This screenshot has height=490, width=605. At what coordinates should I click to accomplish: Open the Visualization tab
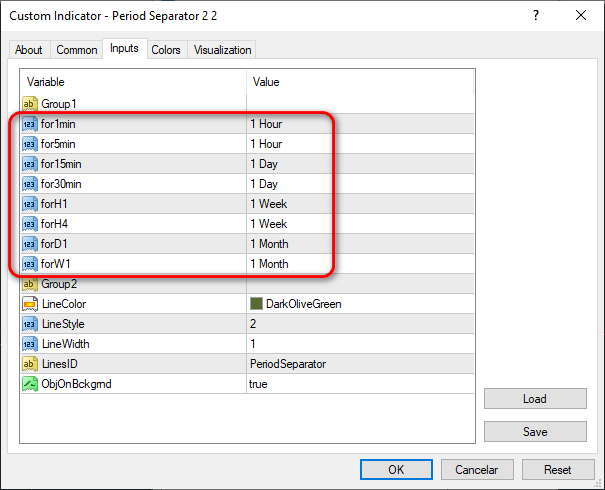223,50
